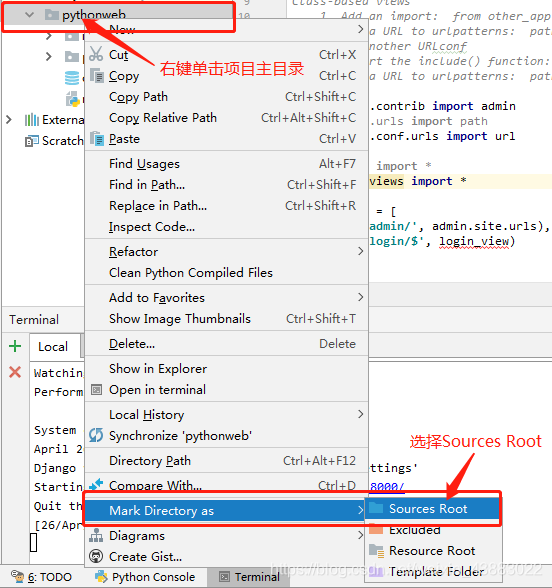Select Copy Relative Path entry

click(226, 118)
